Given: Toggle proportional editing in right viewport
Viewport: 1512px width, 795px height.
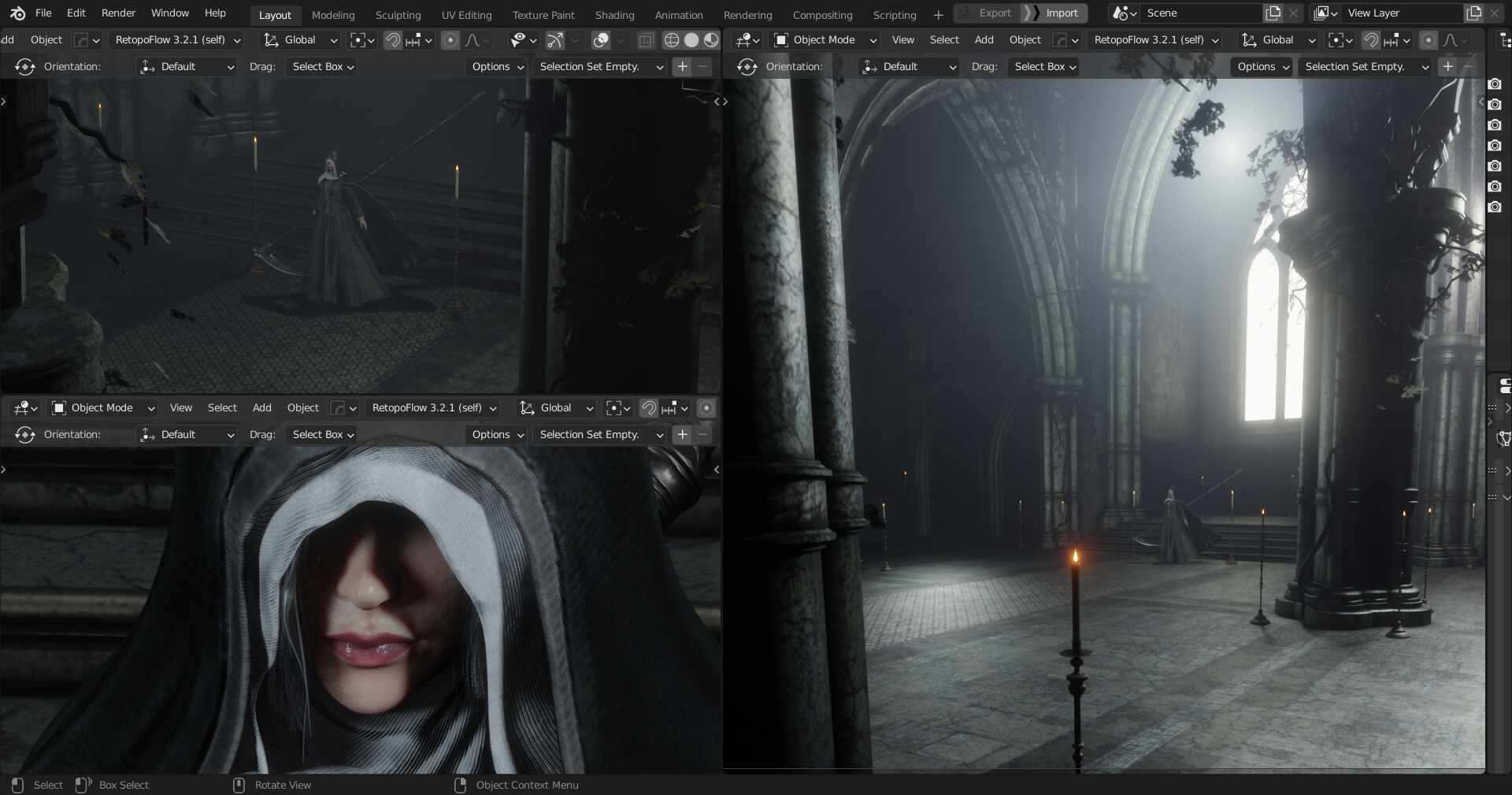Looking at the screenshot, I should pyautogui.click(x=1428, y=40).
